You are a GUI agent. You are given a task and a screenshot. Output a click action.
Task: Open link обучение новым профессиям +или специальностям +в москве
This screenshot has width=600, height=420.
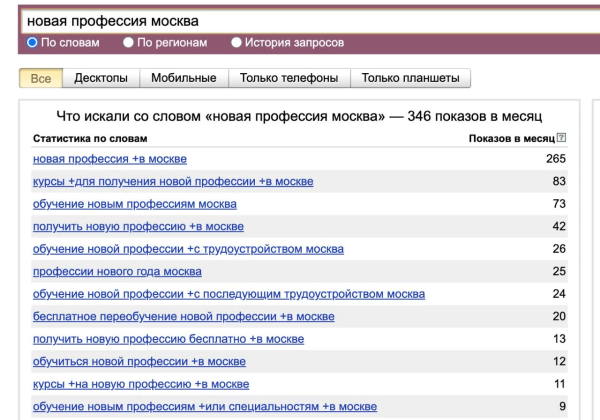point(205,407)
